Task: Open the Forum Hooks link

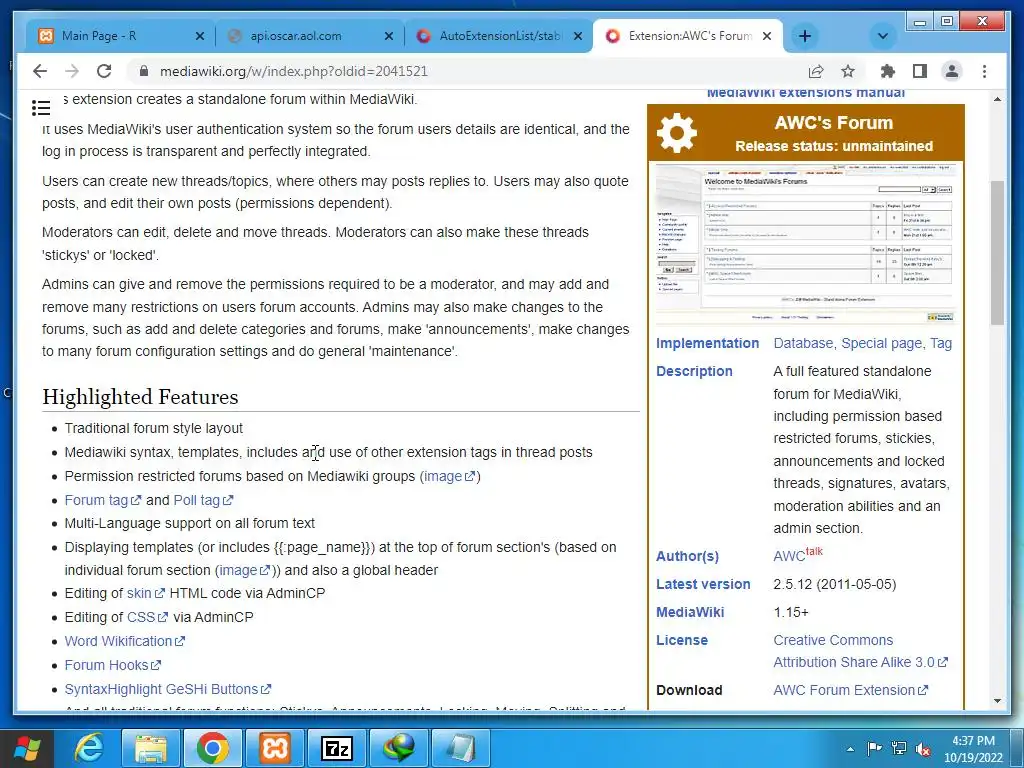Action: pos(112,665)
